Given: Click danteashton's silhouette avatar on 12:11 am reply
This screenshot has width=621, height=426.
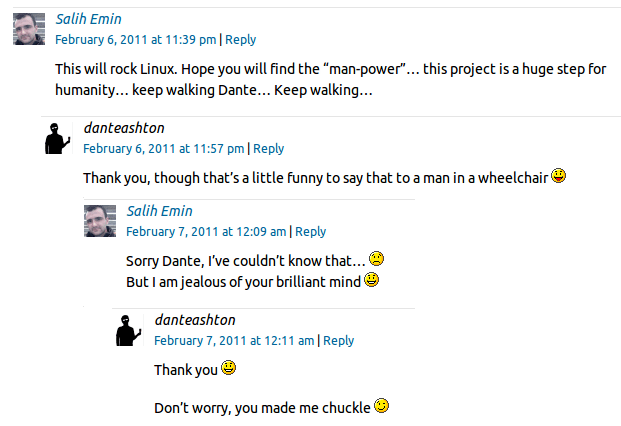Looking at the screenshot, I should [128, 330].
